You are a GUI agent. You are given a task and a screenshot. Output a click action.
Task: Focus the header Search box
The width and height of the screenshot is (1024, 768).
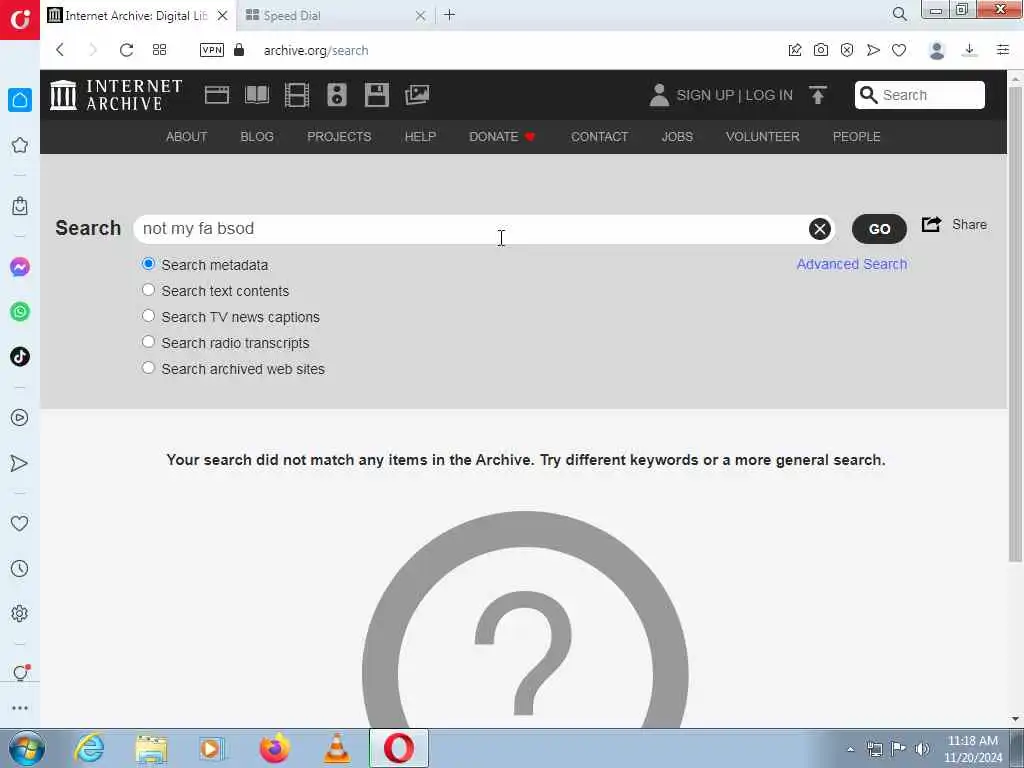point(920,95)
